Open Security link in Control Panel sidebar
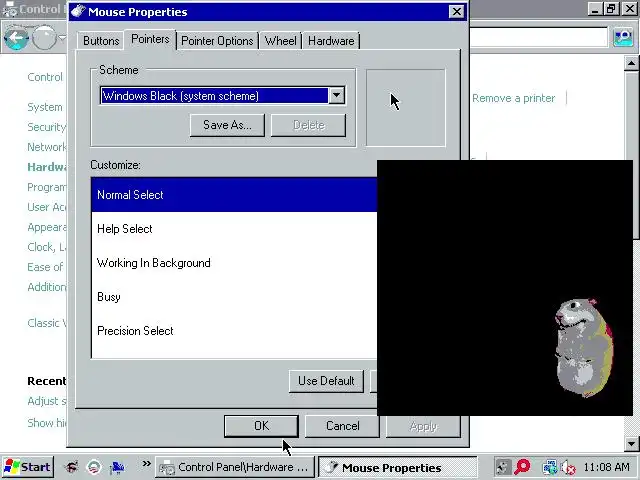Image resolution: width=640 pixels, height=480 pixels. [47, 127]
